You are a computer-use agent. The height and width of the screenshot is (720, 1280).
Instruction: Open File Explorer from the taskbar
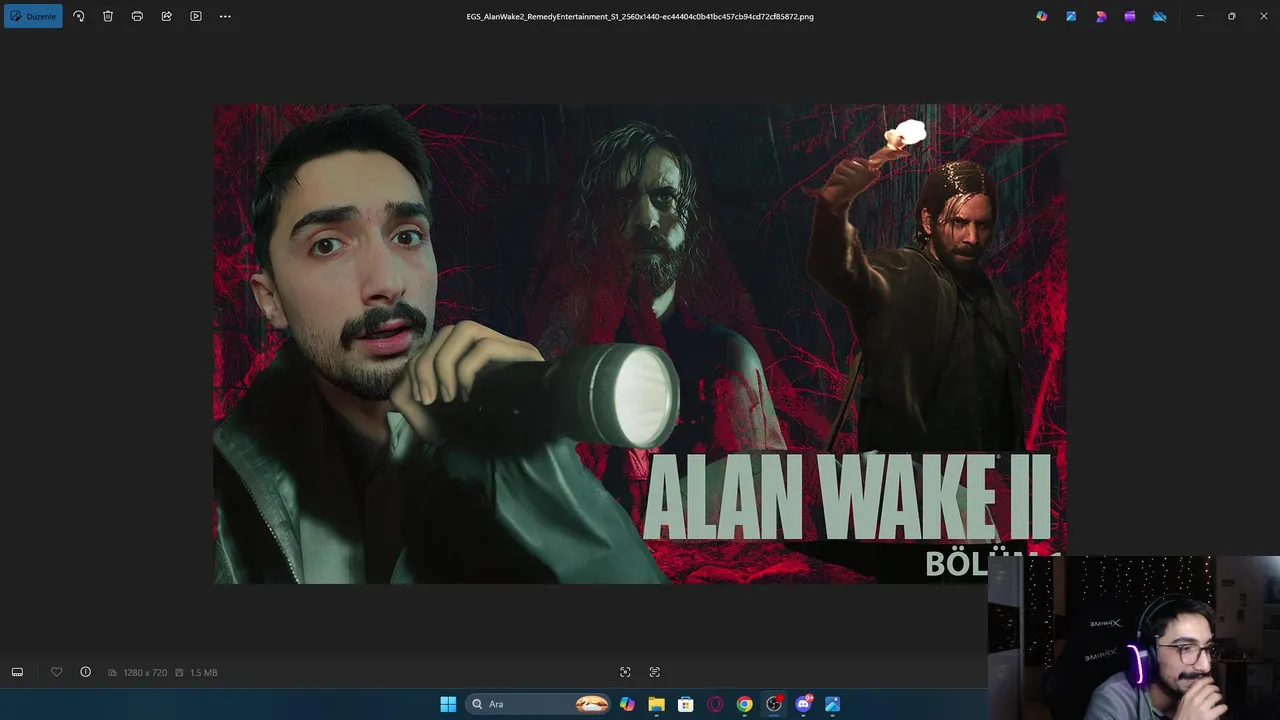point(656,704)
